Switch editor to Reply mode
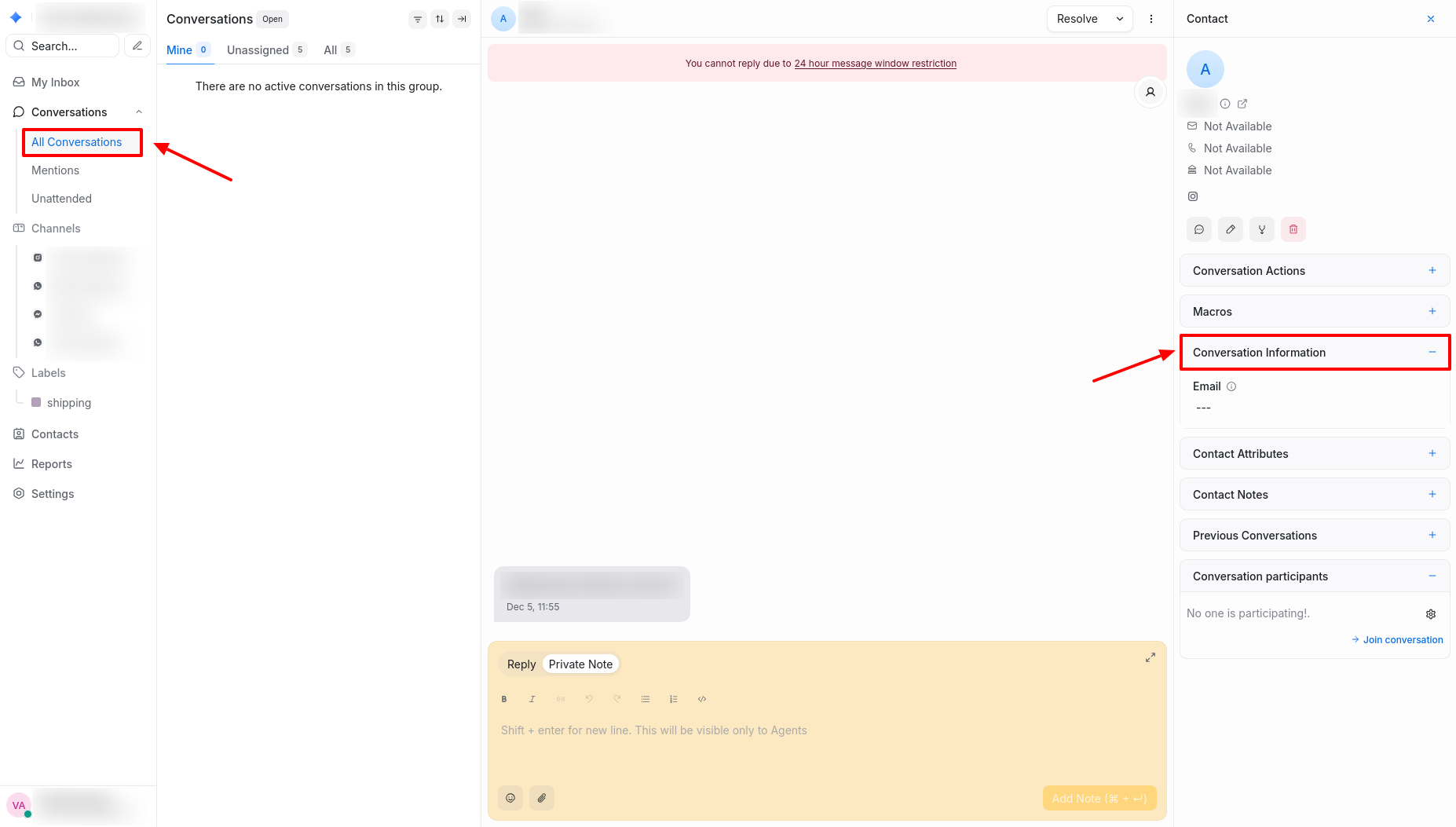The height and width of the screenshot is (827, 1456). click(x=521, y=664)
